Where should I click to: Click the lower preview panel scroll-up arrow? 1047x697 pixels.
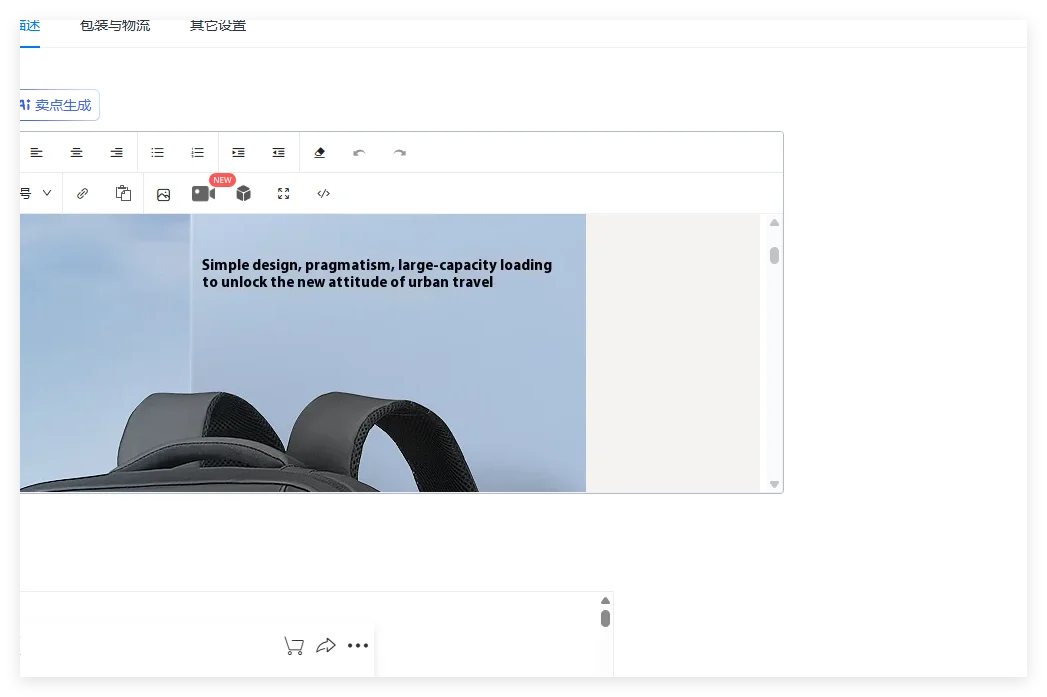[606, 601]
